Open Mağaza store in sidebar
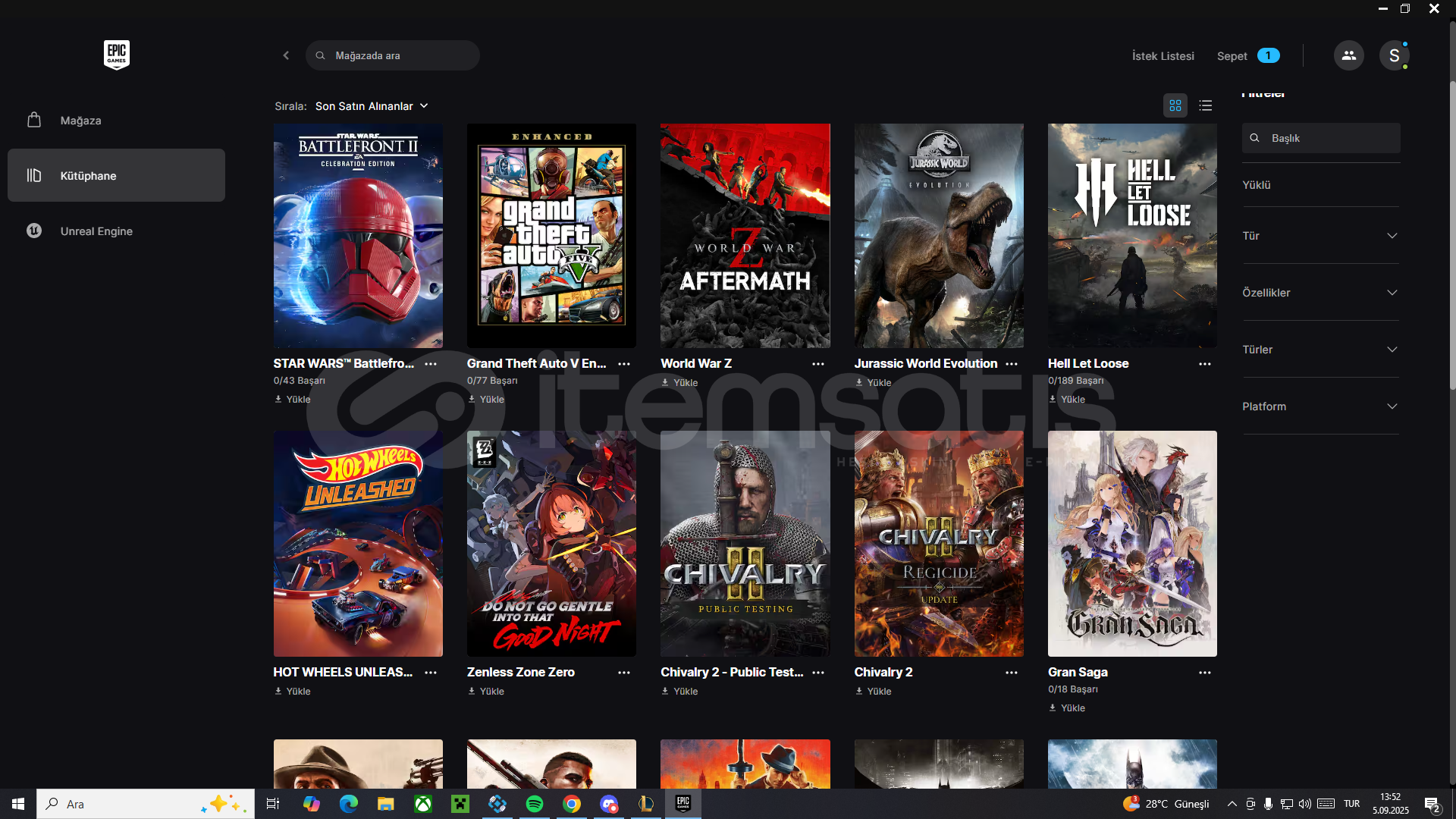Viewport: 1456px width, 819px height. pos(116,120)
